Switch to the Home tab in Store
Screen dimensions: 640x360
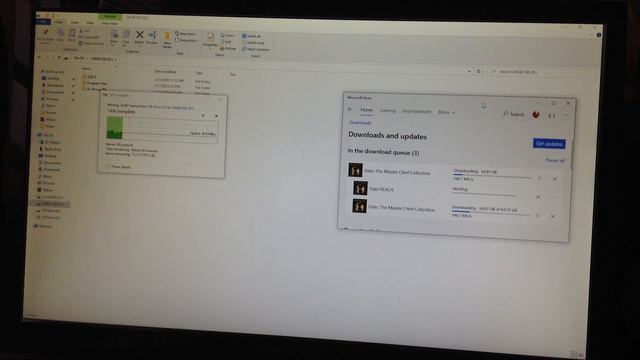[366, 109]
